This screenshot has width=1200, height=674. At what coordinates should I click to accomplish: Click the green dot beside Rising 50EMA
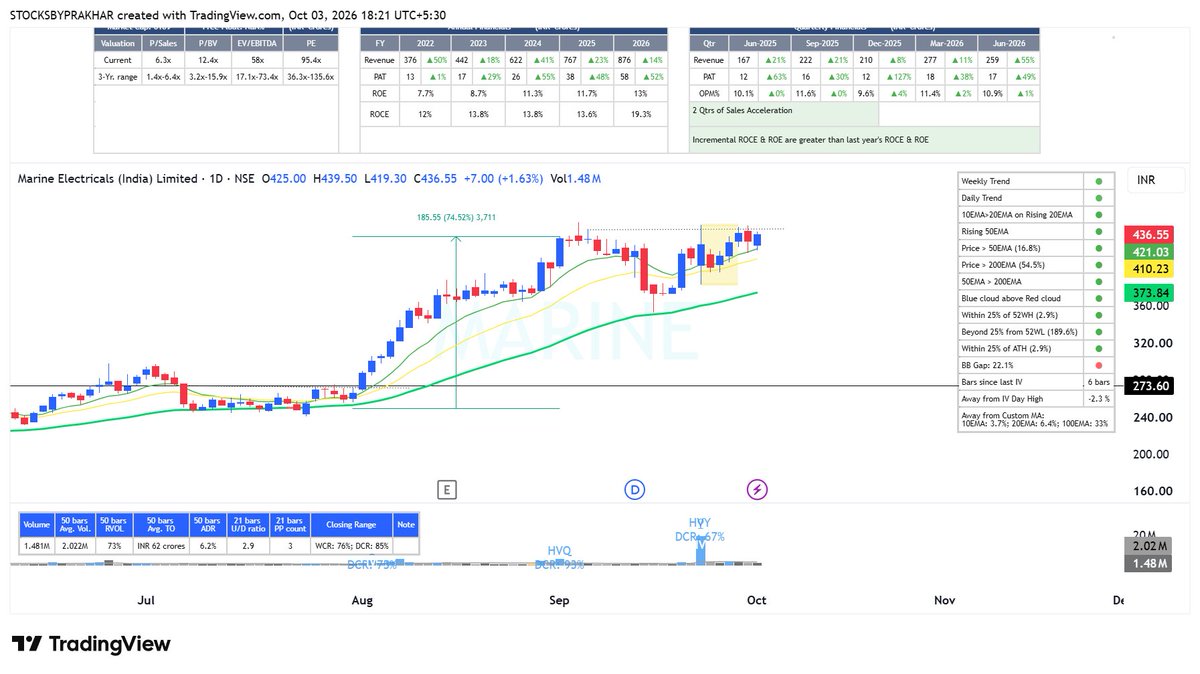(1100, 232)
